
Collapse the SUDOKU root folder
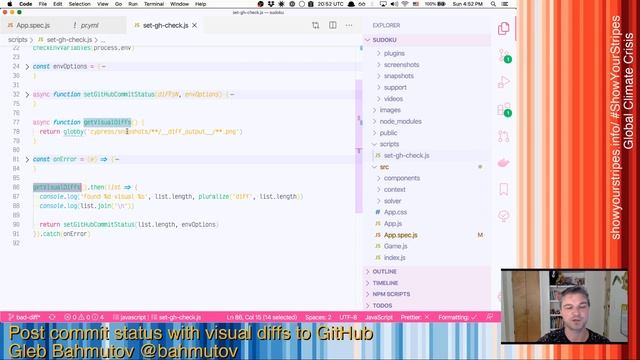384,40
